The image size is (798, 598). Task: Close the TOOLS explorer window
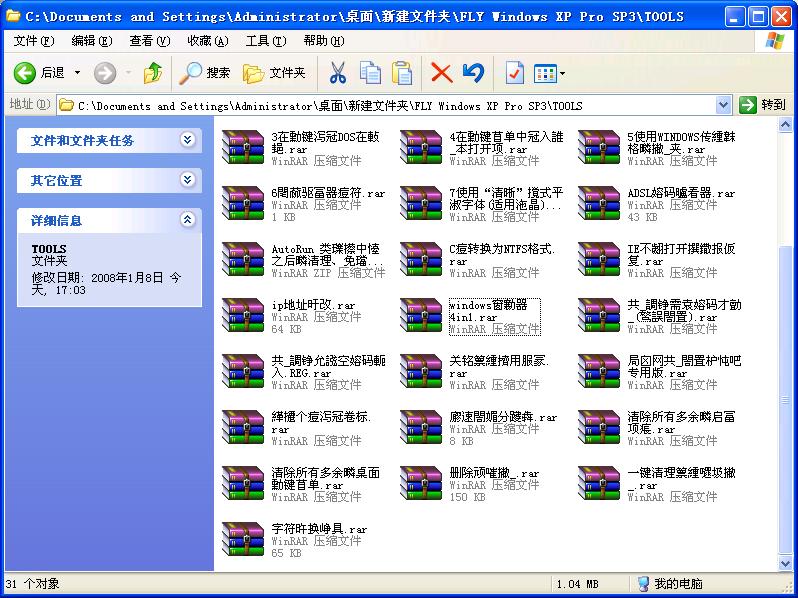coord(781,17)
